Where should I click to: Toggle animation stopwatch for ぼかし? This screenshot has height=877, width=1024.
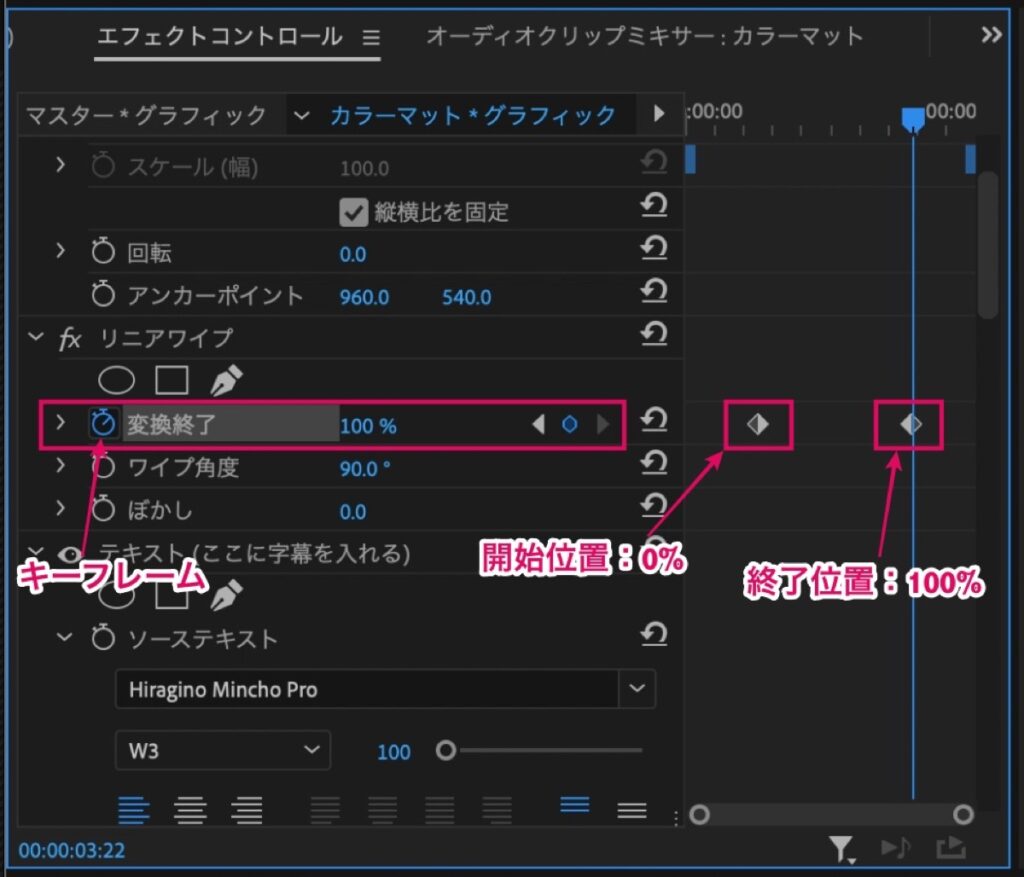point(103,509)
